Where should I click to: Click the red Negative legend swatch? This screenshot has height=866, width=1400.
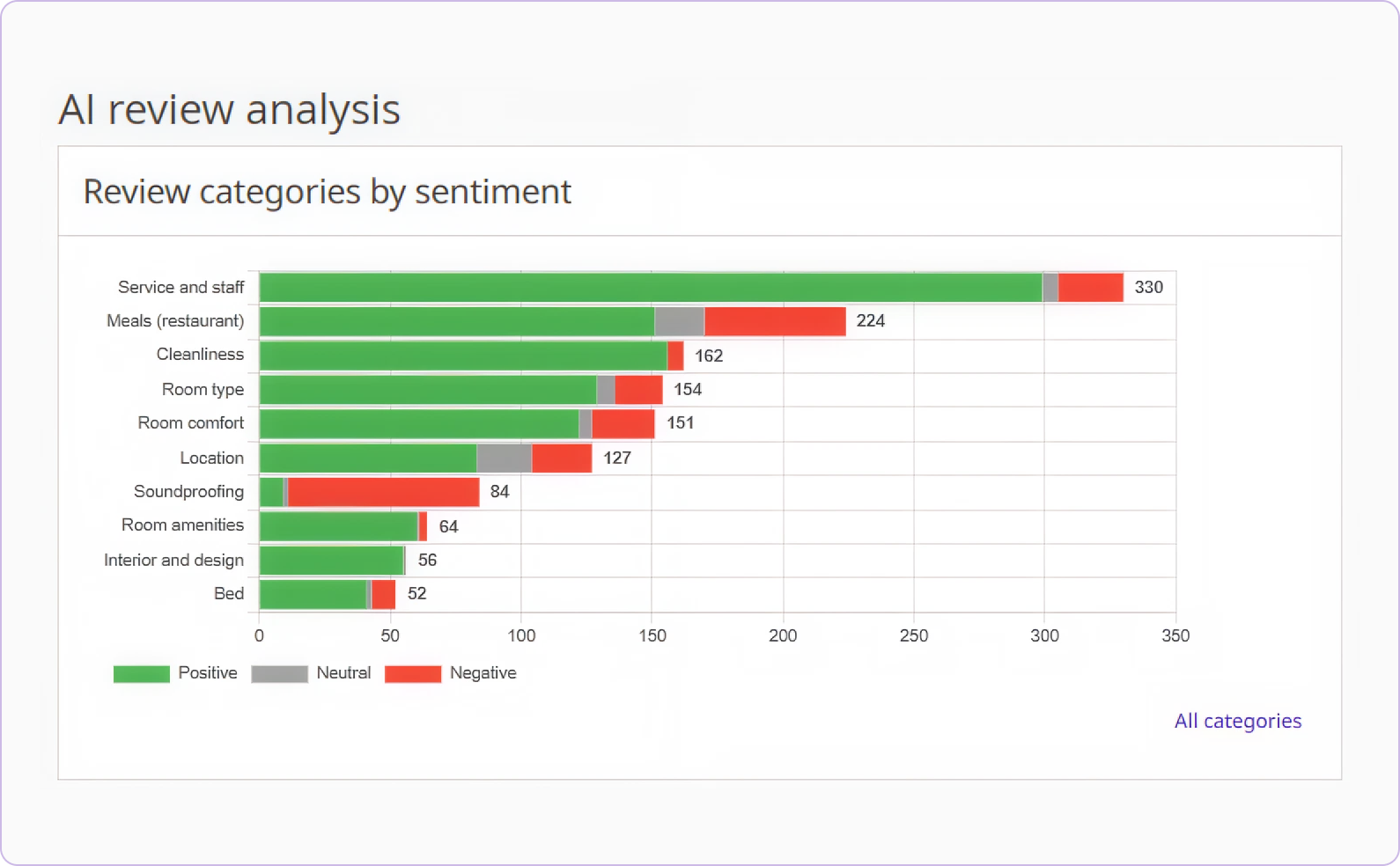point(412,673)
